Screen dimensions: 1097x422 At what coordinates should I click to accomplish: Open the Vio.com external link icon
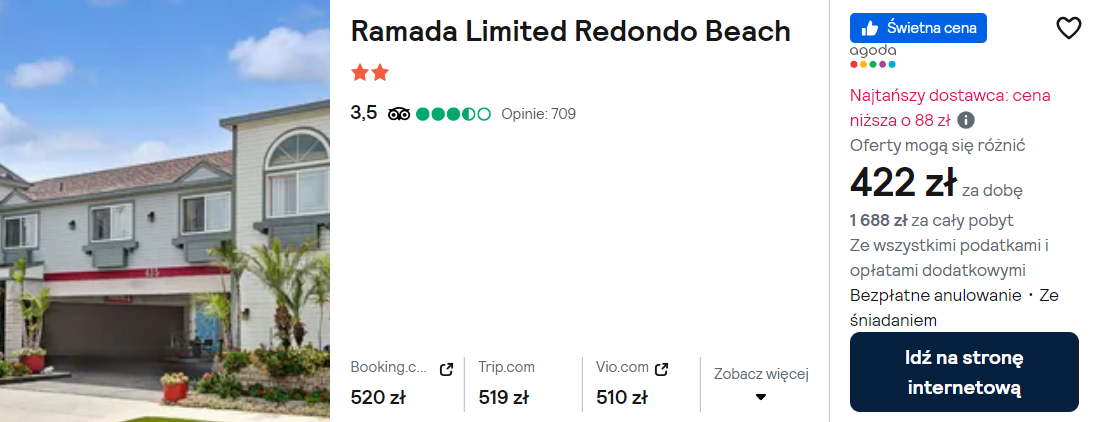tap(662, 367)
